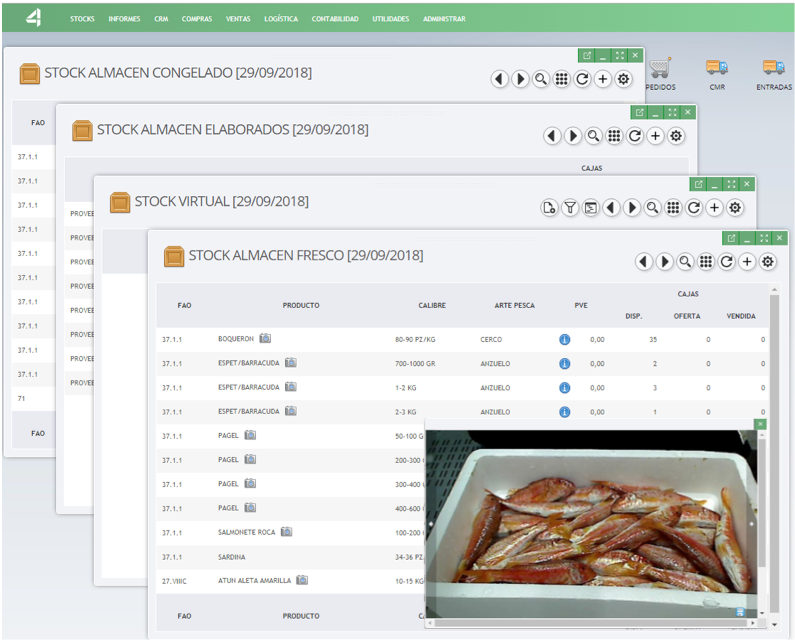Screen dimensions: 795x642
Task: Click the filter funnel in Stock Virtual
Action: pos(570,207)
